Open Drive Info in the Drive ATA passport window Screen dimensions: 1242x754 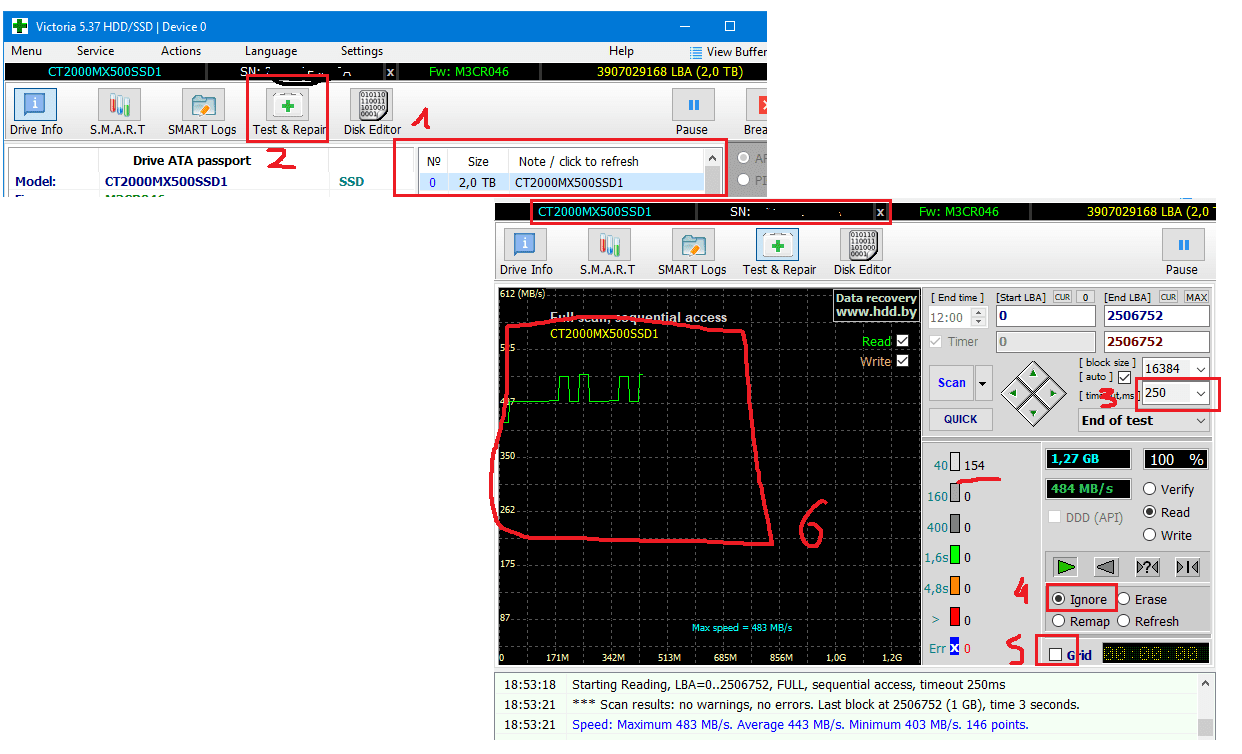36,112
